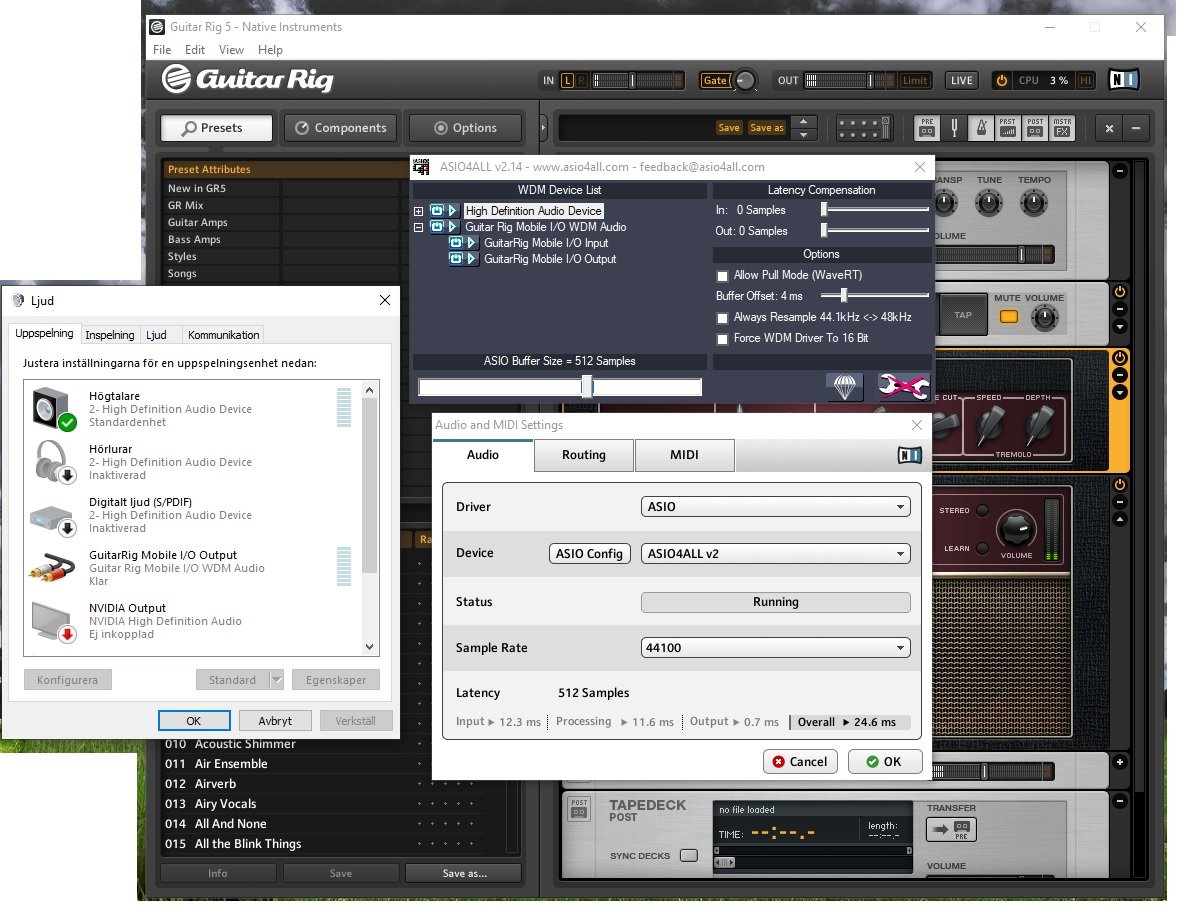Collapse all rack components with minus button
The height and width of the screenshot is (918, 1193).
tap(1136, 129)
